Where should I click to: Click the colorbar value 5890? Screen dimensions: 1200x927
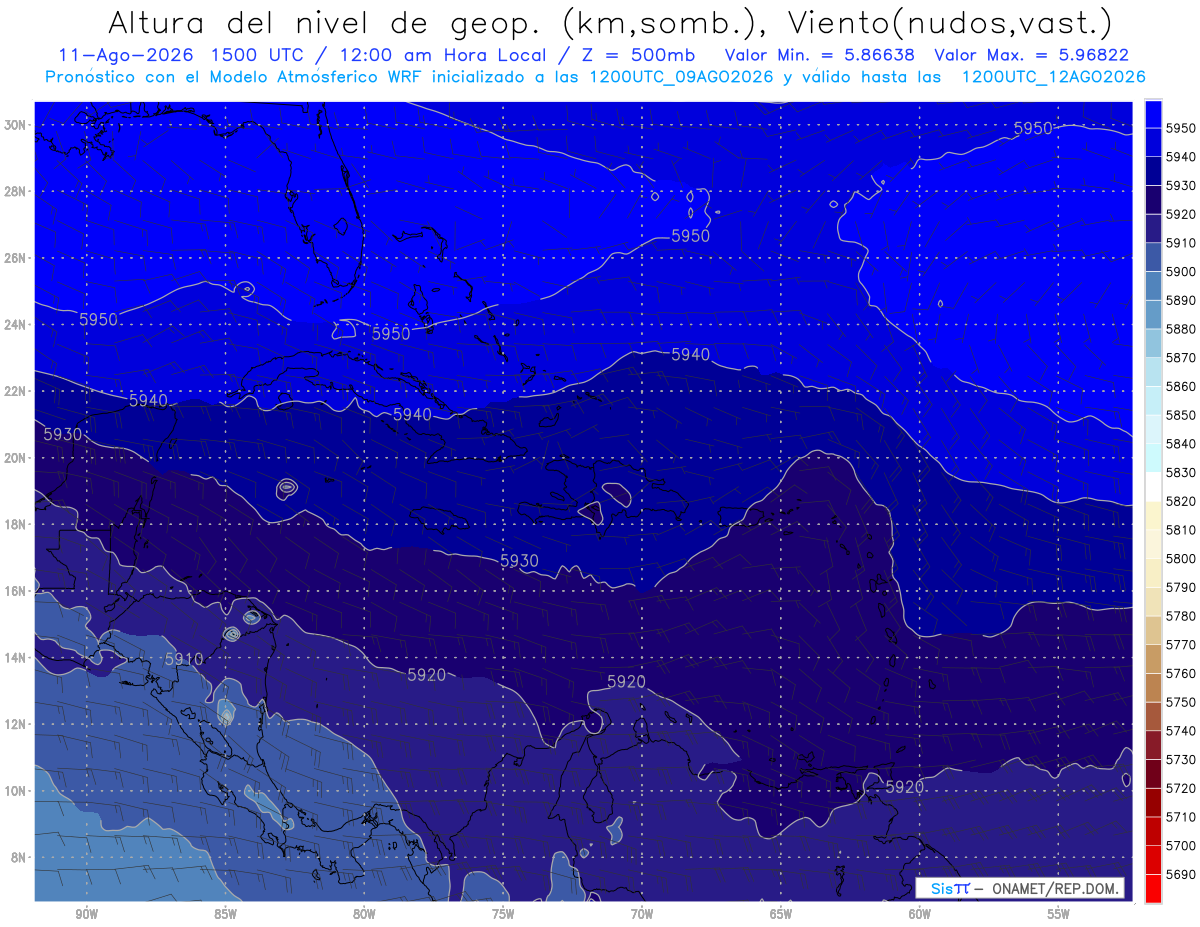pyautogui.click(x=1181, y=300)
